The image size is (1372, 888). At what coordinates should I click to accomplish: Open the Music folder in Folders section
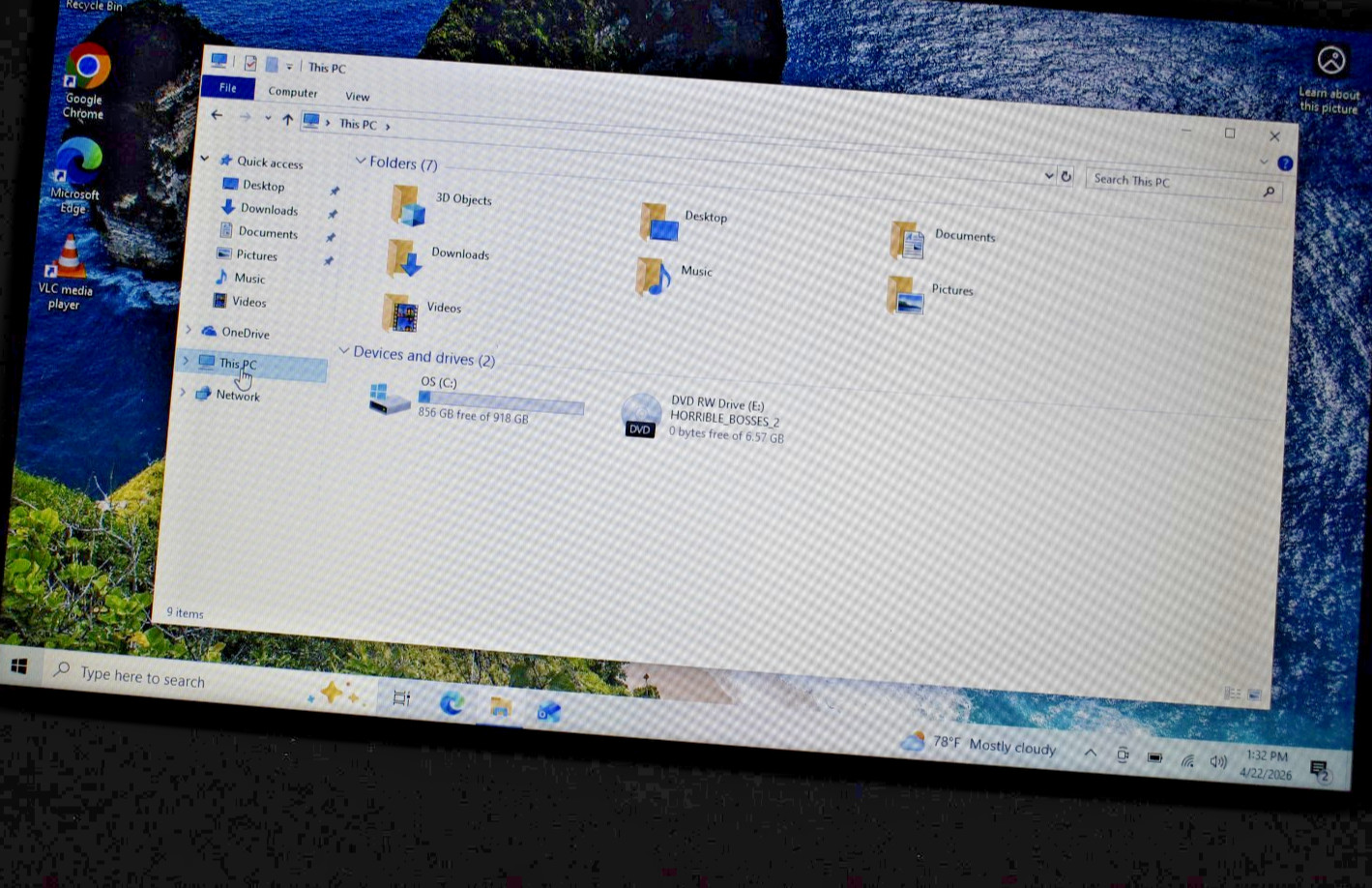654,277
